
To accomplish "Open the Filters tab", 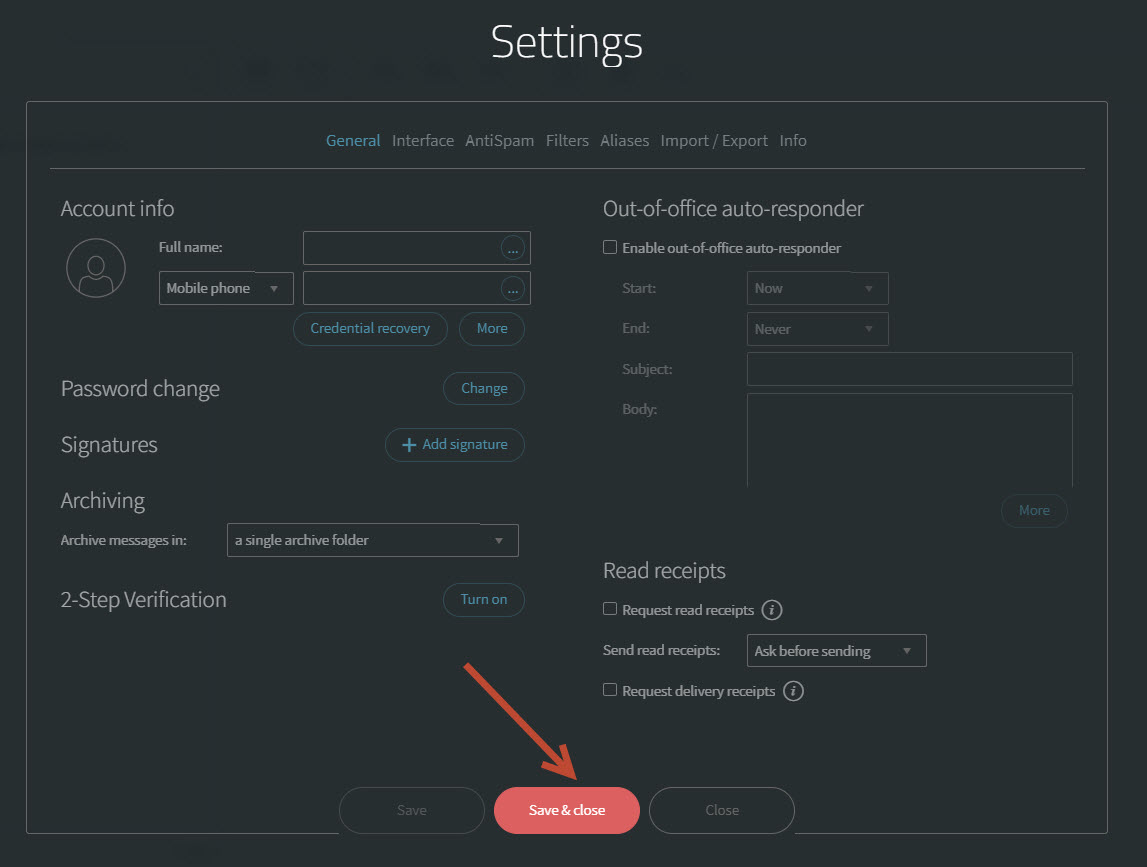I will [567, 141].
